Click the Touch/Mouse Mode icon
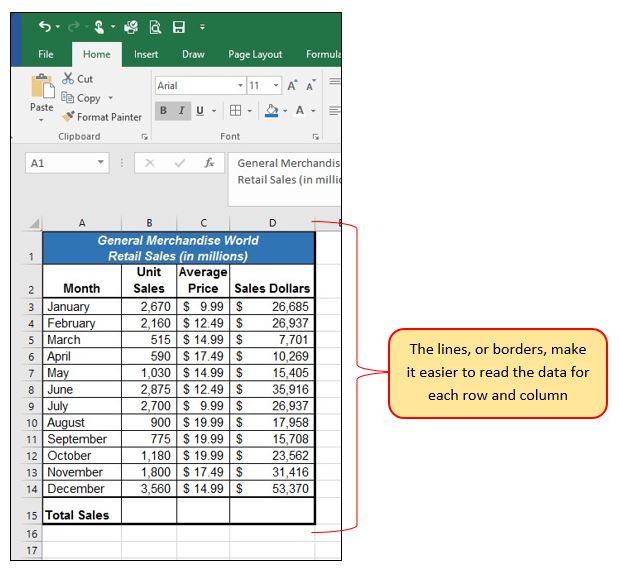This screenshot has height=577, width=619. tap(99, 27)
